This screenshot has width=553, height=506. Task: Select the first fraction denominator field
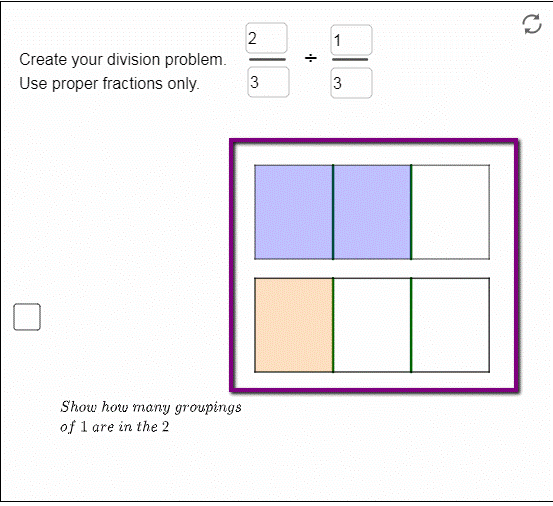tap(268, 82)
